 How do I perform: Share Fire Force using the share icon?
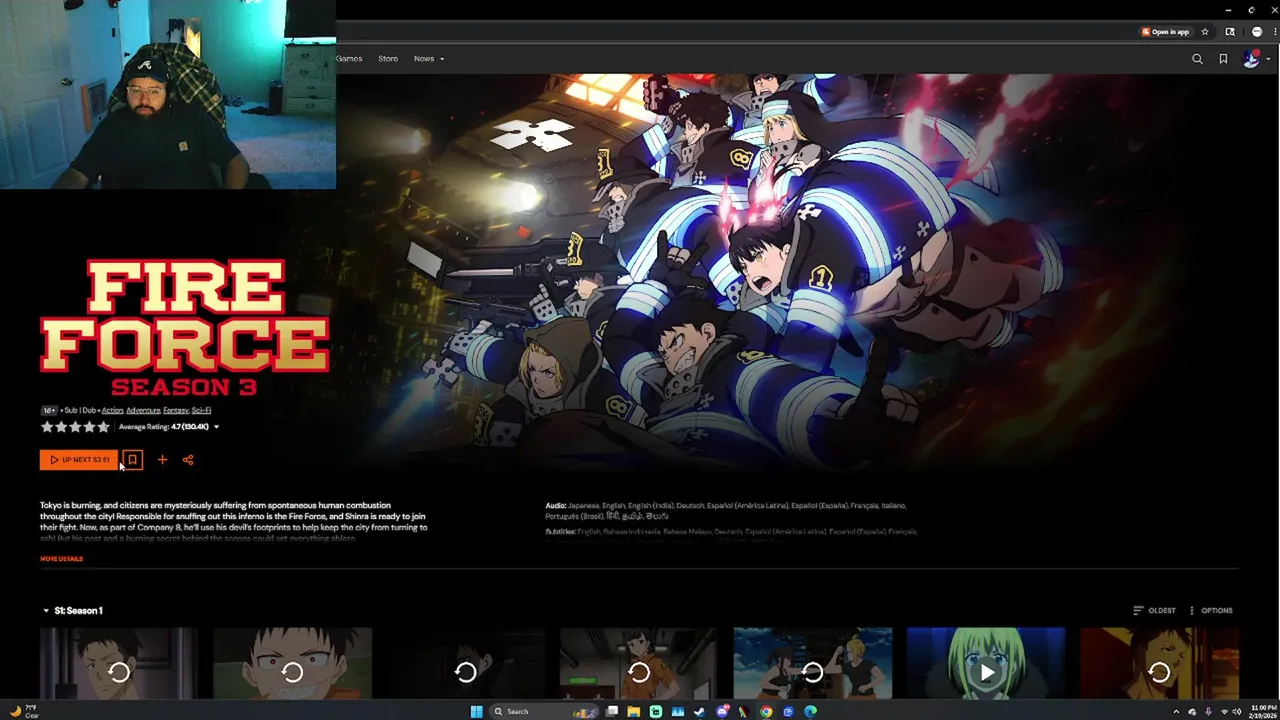tap(188, 460)
